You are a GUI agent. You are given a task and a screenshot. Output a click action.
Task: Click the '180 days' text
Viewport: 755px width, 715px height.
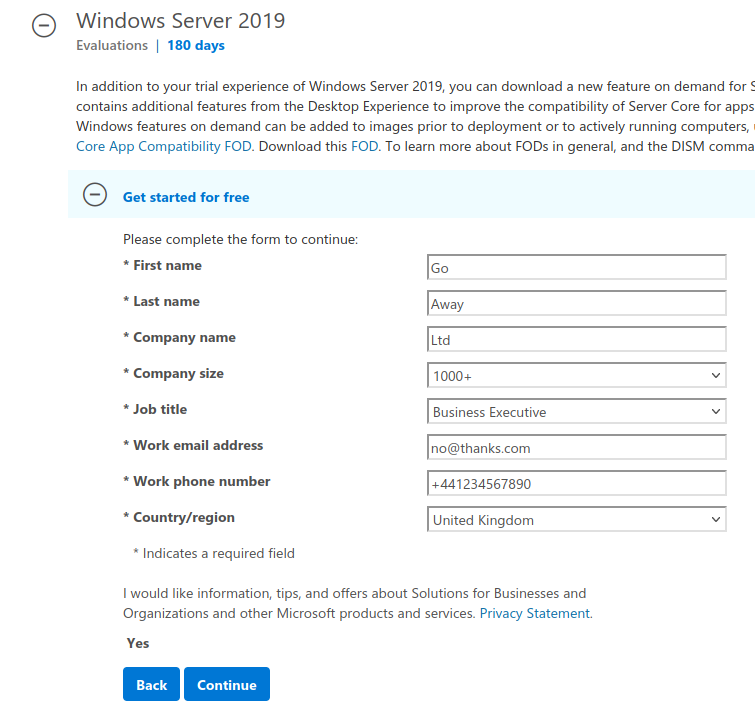click(196, 45)
